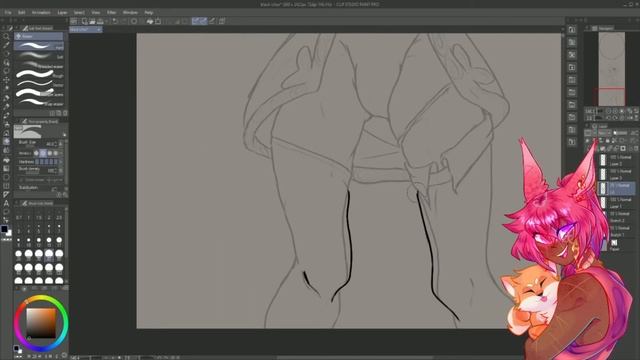The width and height of the screenshot is (640, 360).
Task: Select the Frame border tool icon
Action: 6,186
